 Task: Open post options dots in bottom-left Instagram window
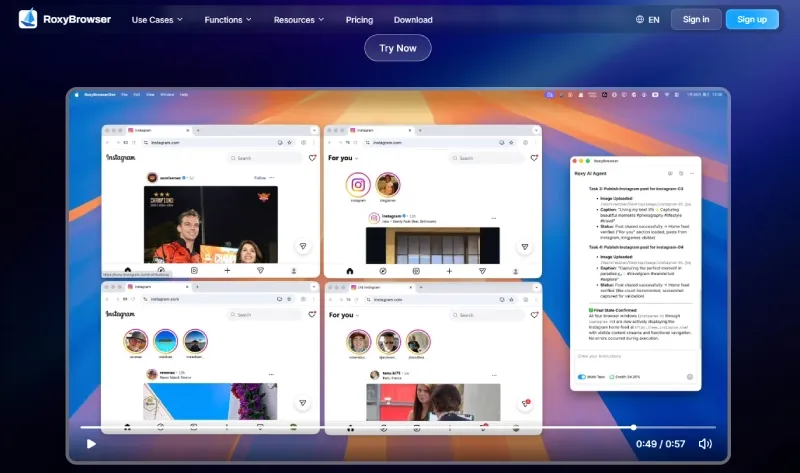coord(271,375)
